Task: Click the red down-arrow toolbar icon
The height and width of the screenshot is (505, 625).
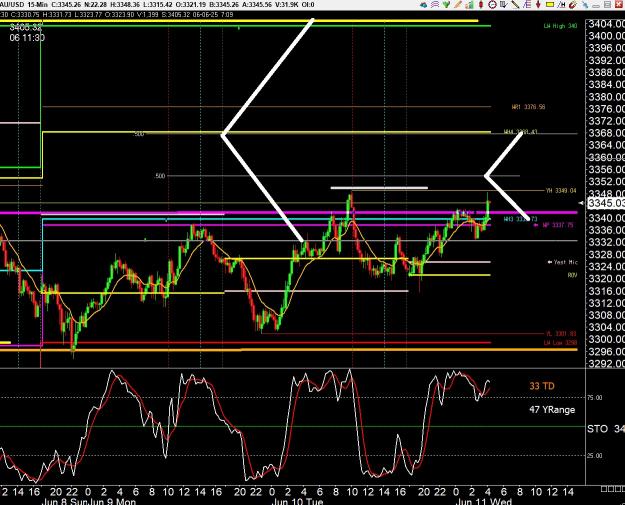Action: pyautogui.click(x=538, y=5)
